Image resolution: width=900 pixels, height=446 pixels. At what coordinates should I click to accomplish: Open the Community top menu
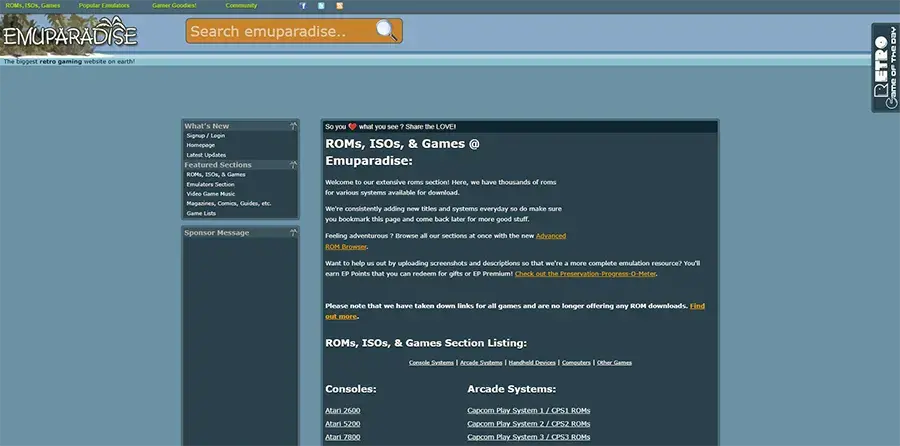241,6
